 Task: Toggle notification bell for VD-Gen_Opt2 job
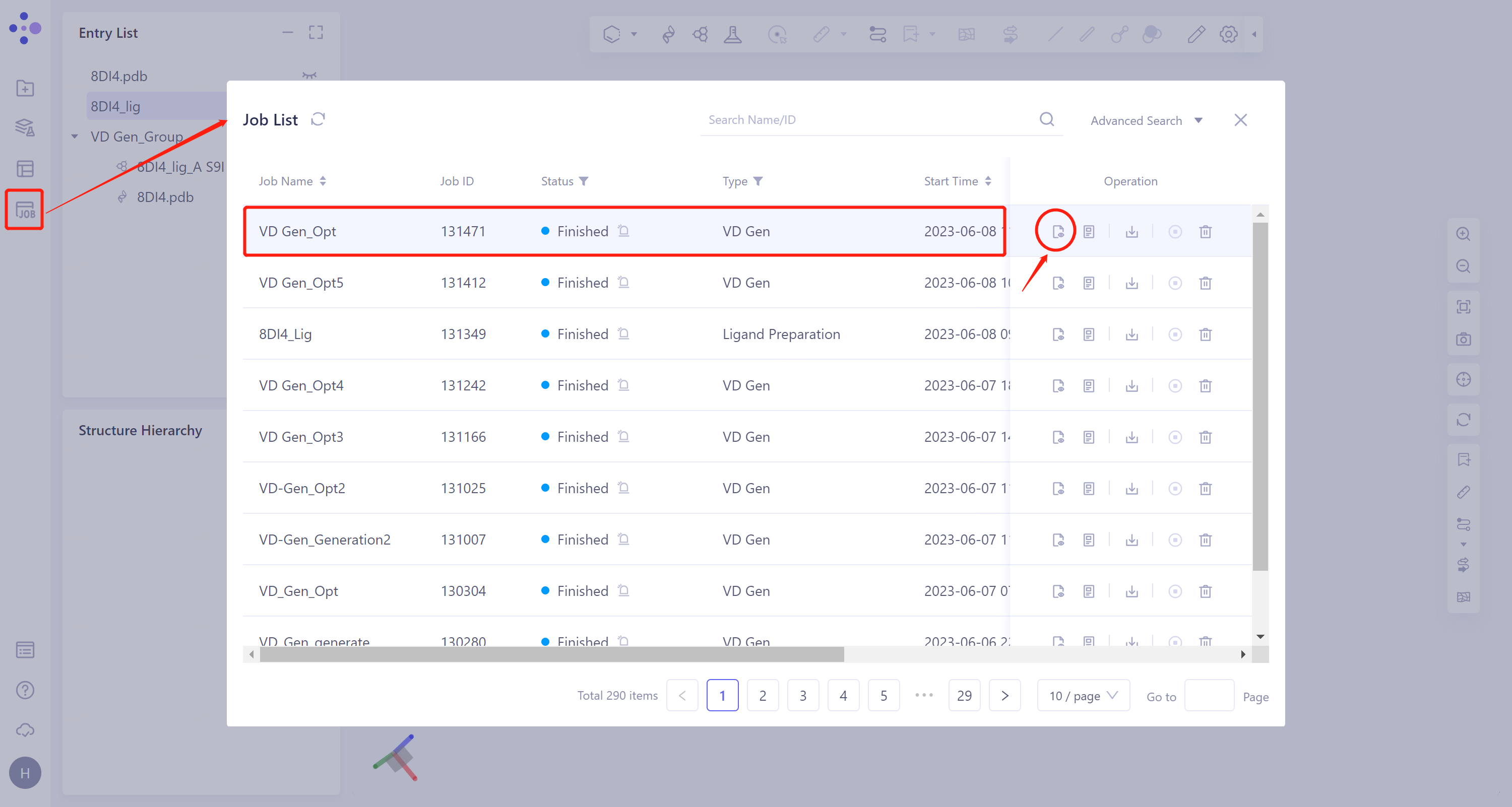pos(624,488)
